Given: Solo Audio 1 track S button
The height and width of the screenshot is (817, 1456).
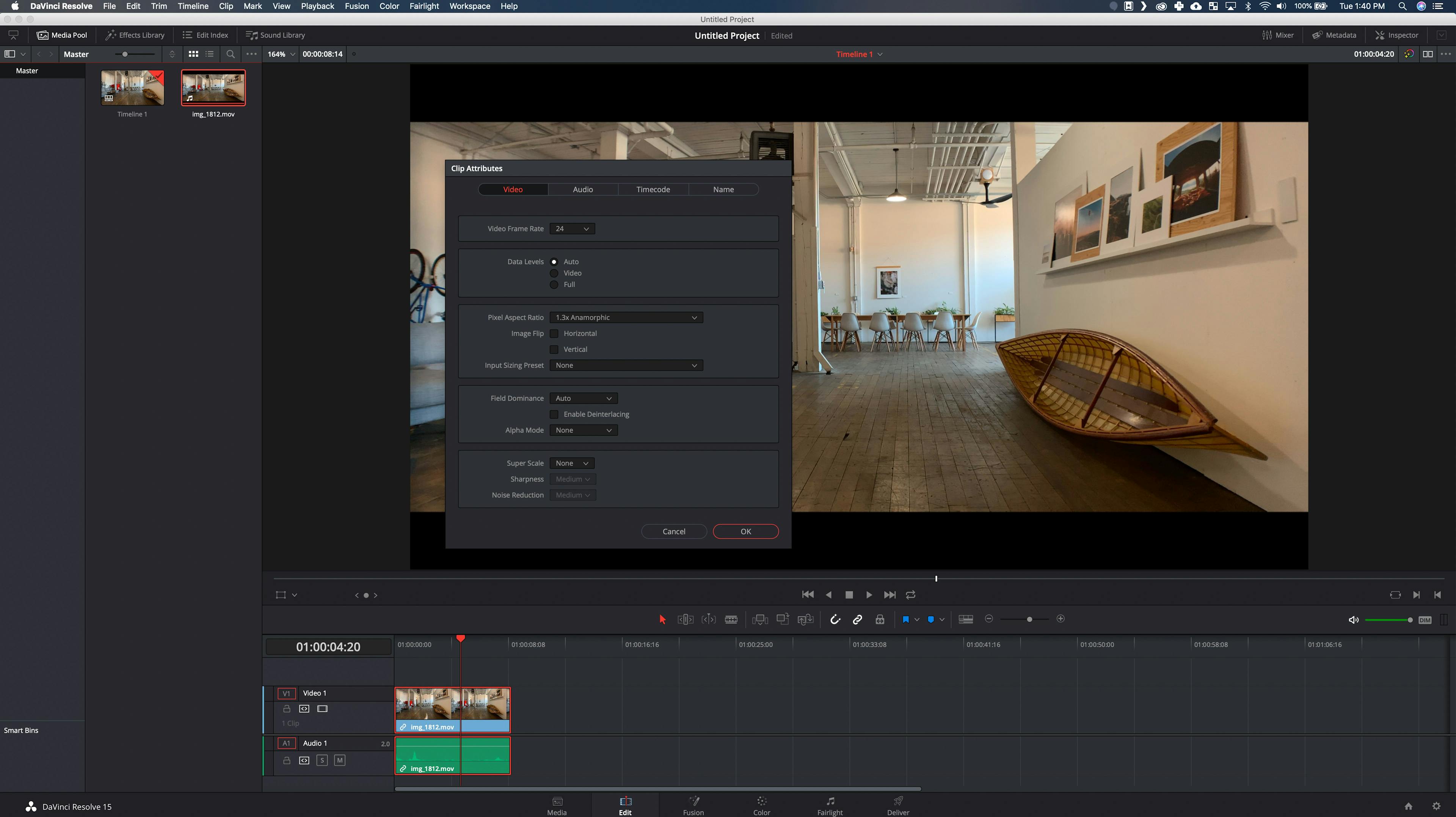Looking at the screenshot, I should (322, 760).
